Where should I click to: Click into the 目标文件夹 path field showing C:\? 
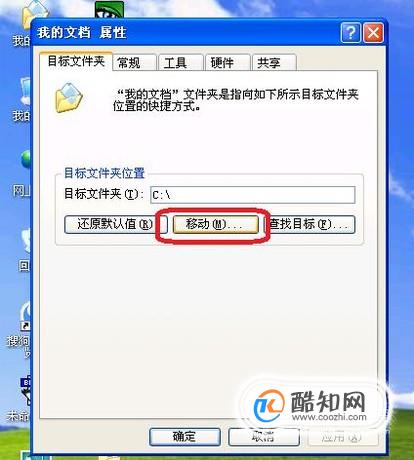(x=253, y=195)
